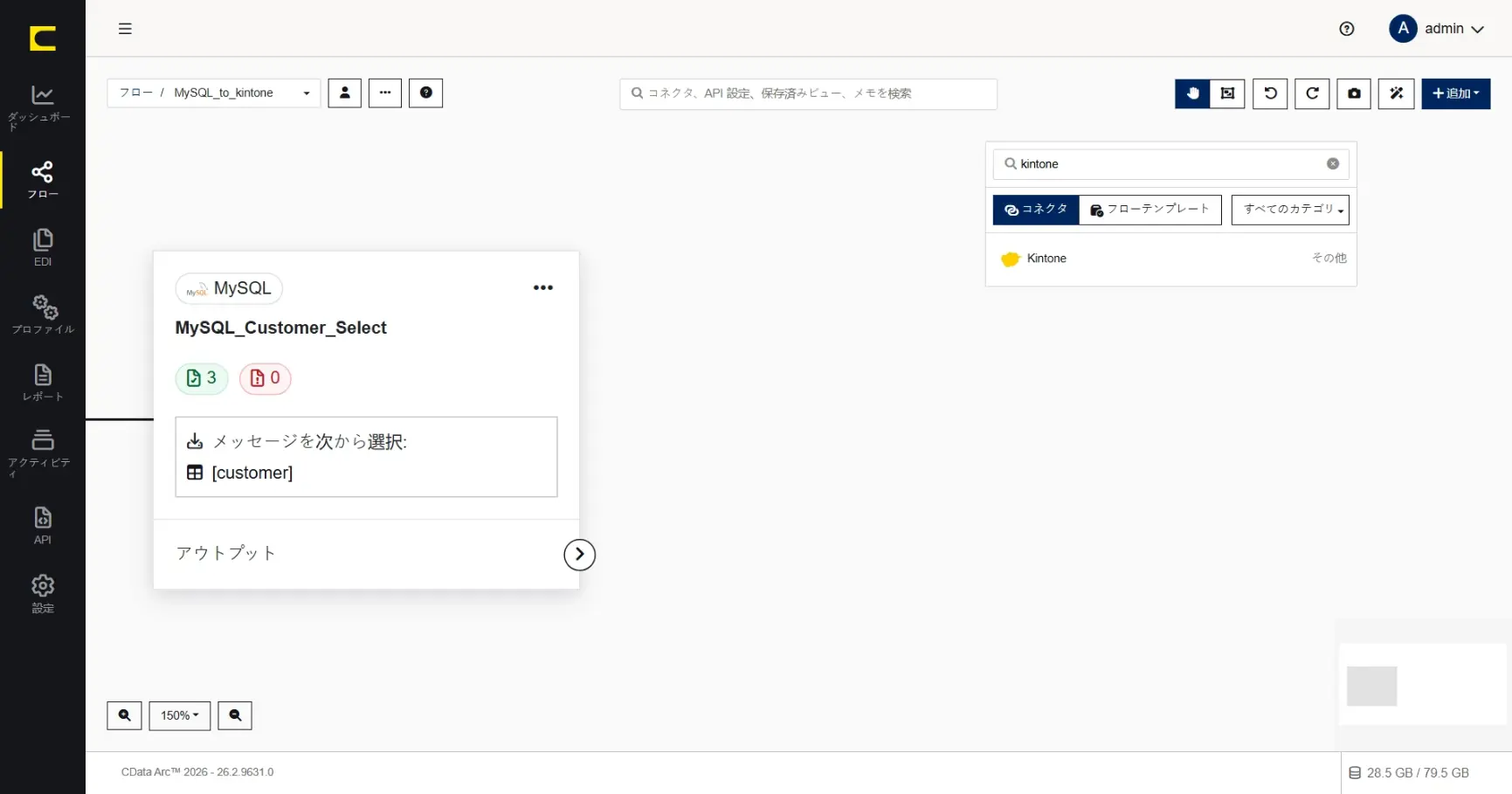1512x794 pixels.
Task: Click the アウトプット label
Action: click(226, 553)
